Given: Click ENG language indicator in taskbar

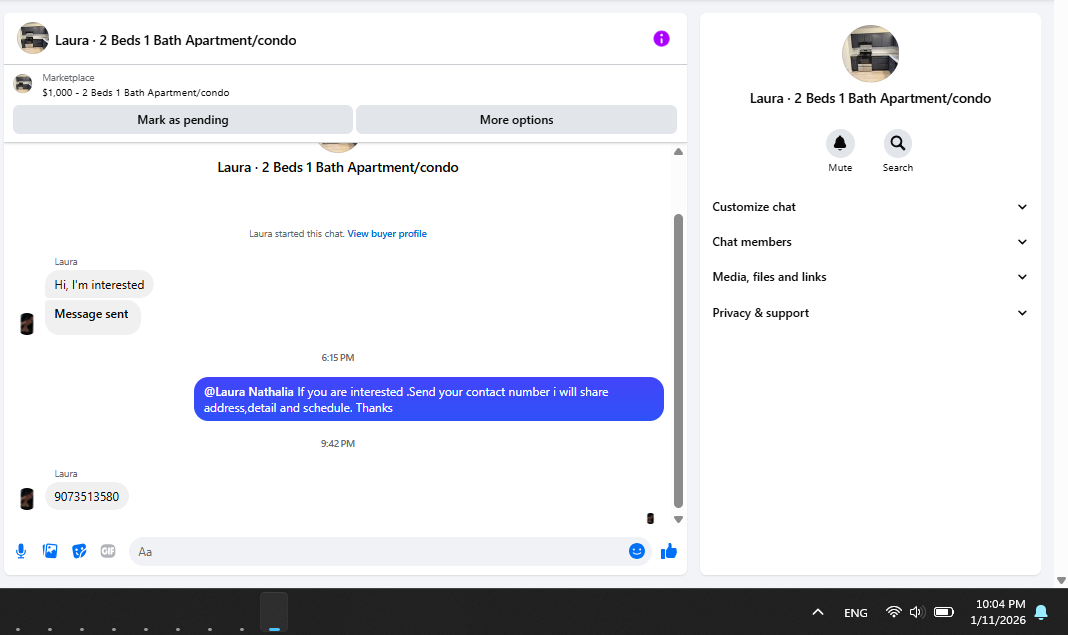Looking at the screenshot, I should point(855,613).
